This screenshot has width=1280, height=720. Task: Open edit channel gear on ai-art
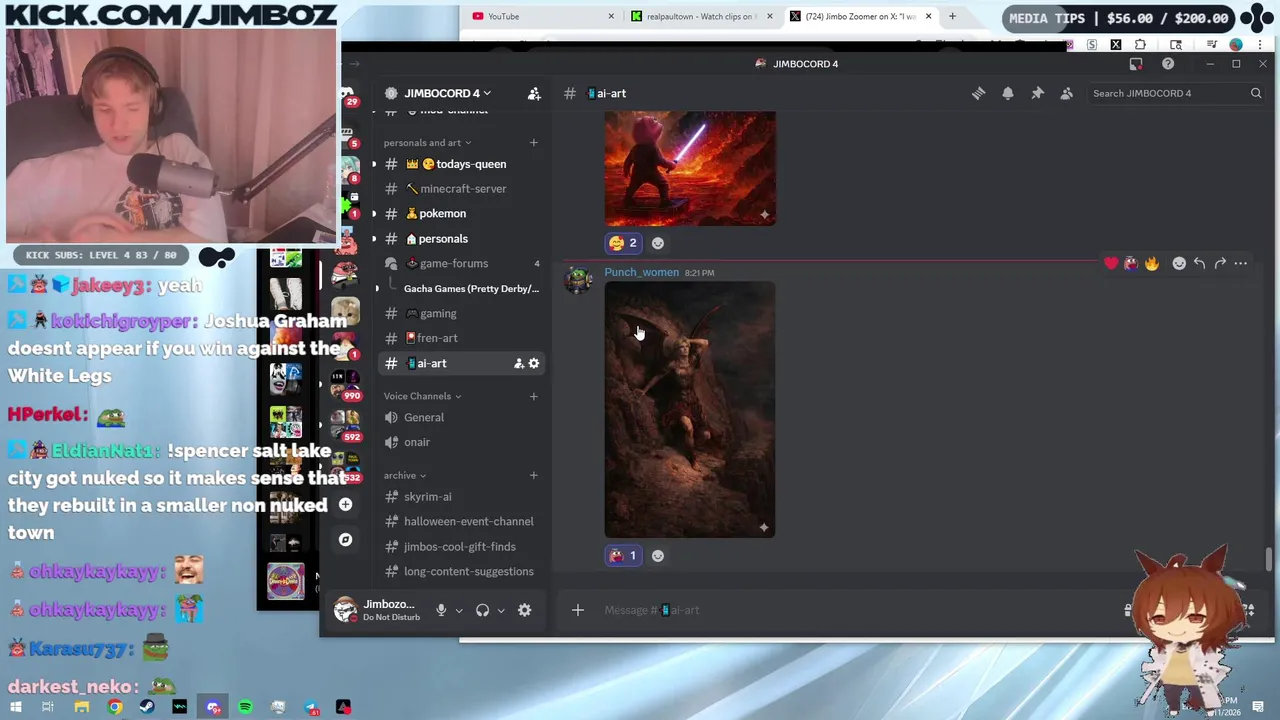[x=534, y=363]
